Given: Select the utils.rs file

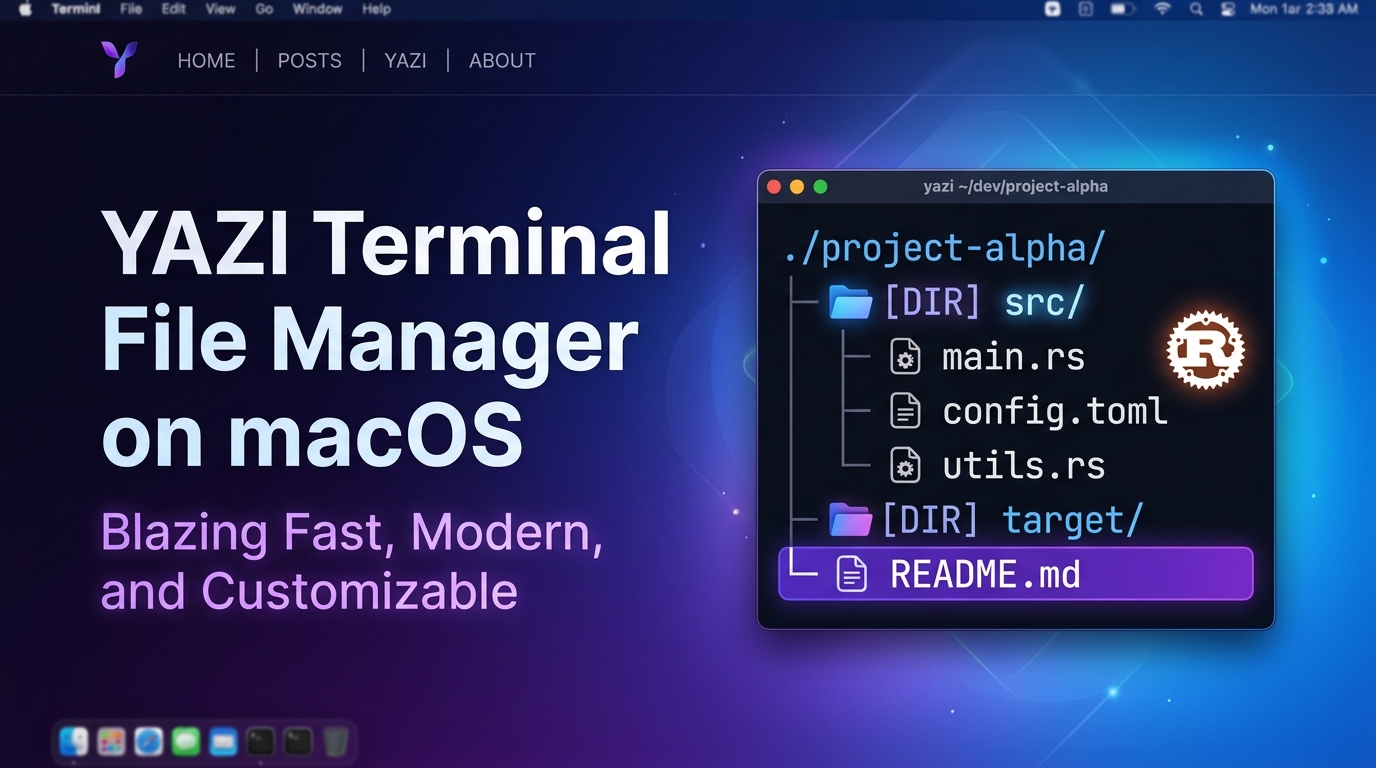Looking at the screenshot, I should (1024, 467).
